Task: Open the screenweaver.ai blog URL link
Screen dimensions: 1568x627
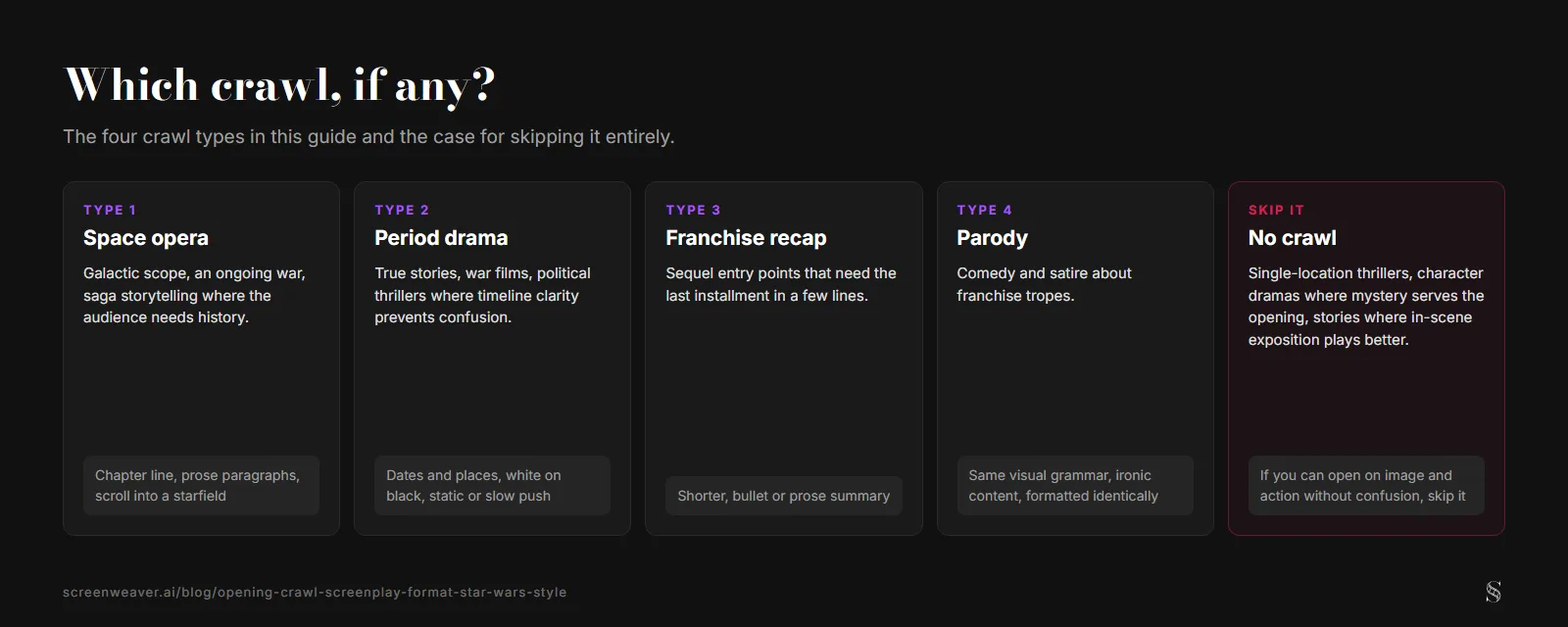Action: [x=315, y=593]
